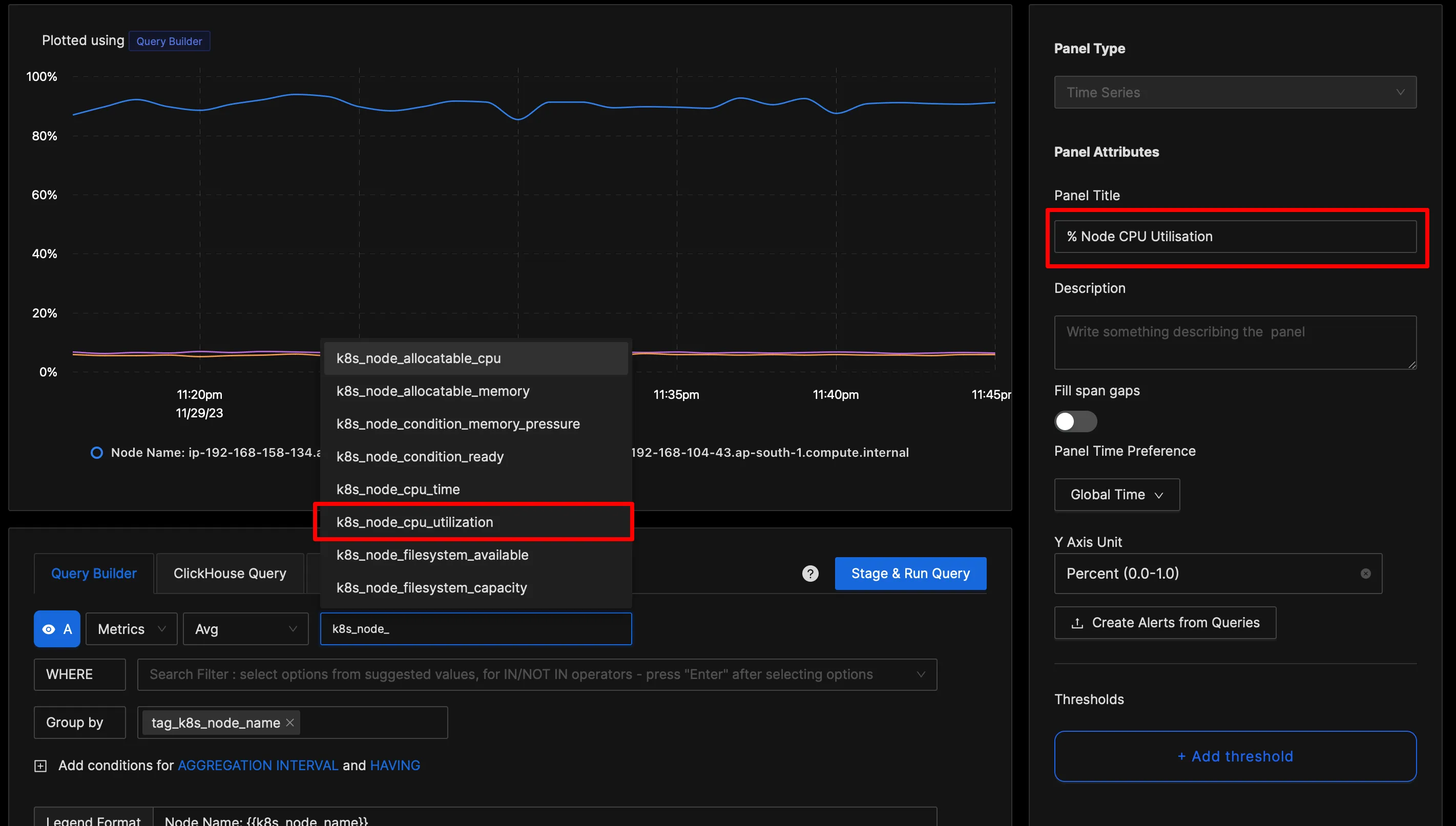The height and width of the screenshot is (826, 1456).
Task: Click the Query Builder badge near Plotted using
Action: (x=169, y=41)
